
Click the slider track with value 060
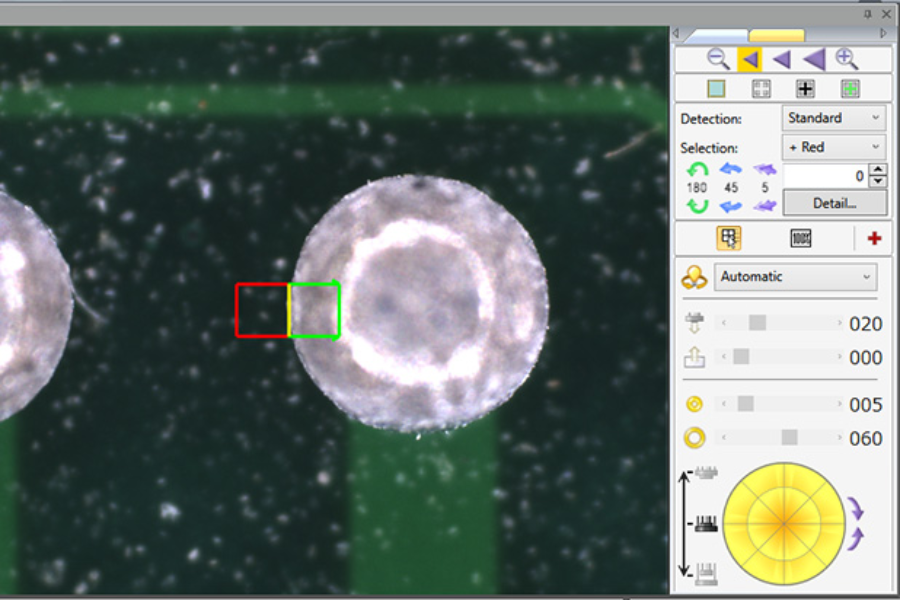coord(781,438)
